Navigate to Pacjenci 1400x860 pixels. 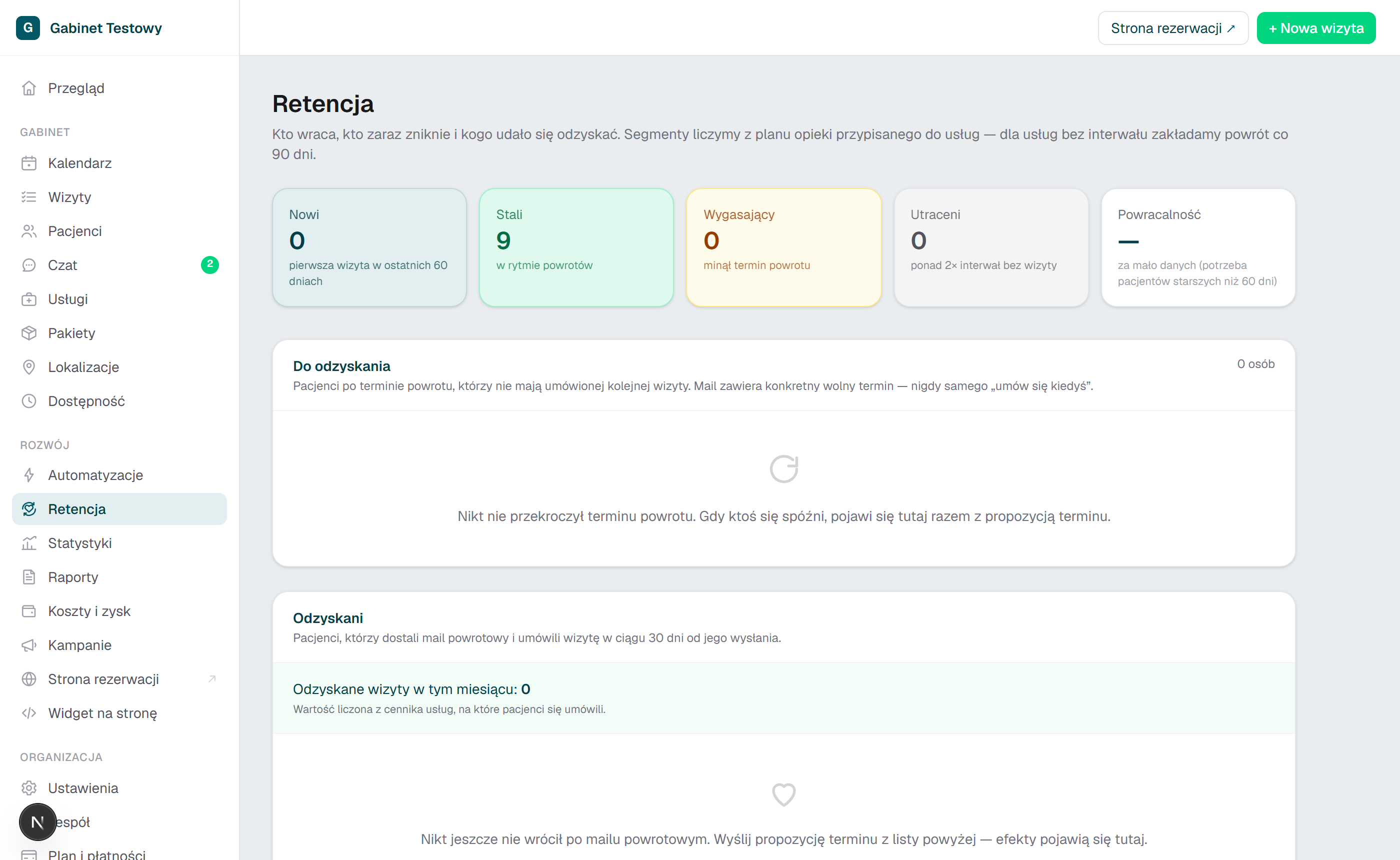pos(119,231)
